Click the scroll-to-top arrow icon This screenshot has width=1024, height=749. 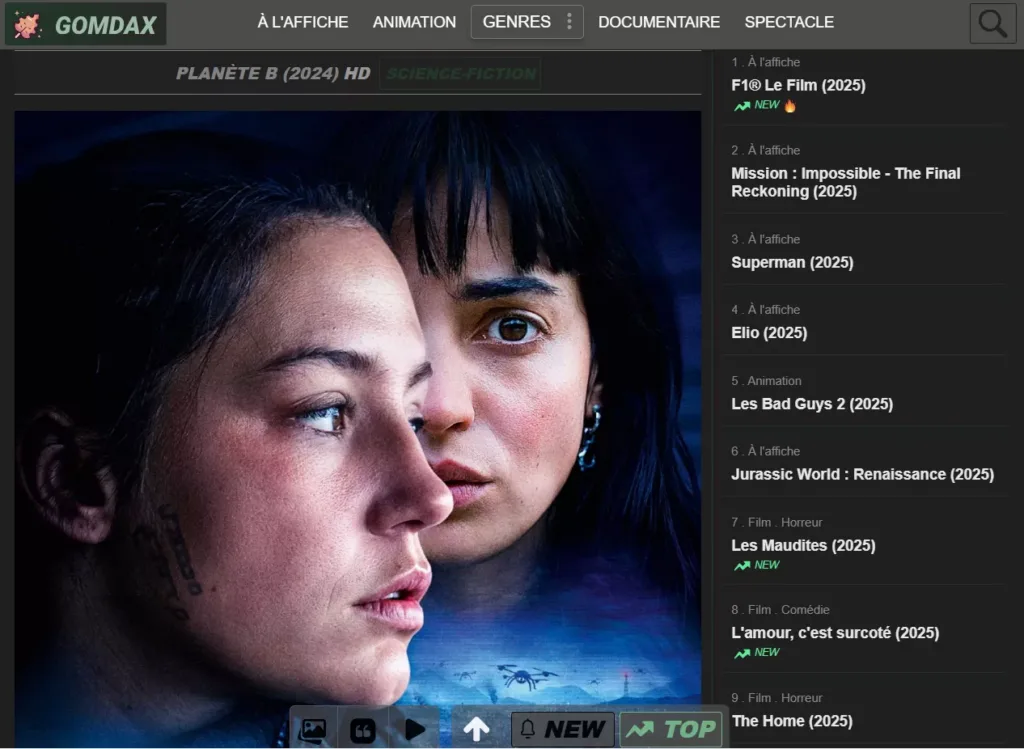click(476, 729)
